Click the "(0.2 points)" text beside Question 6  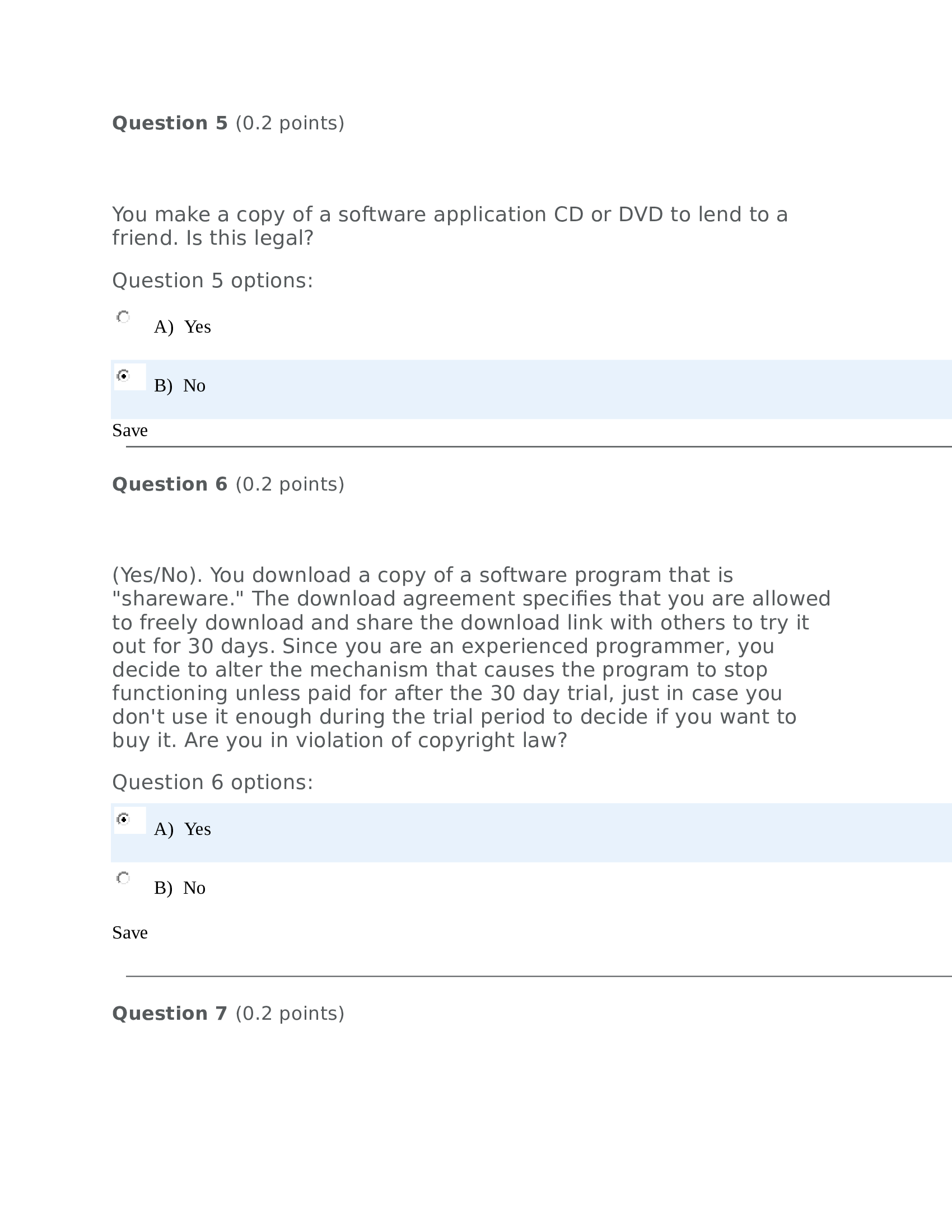point(290,484)
